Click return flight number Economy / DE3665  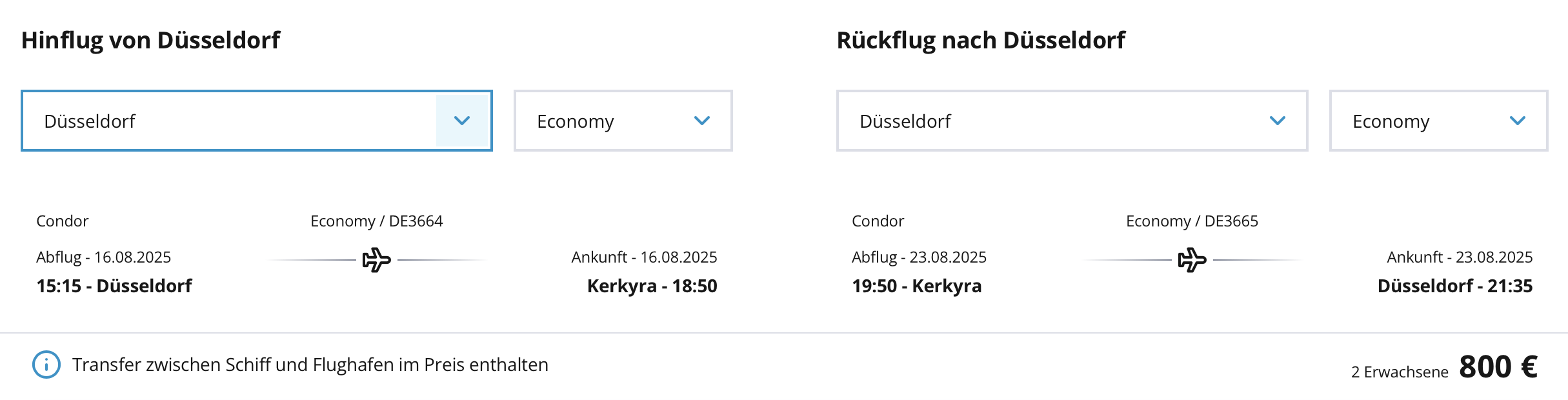pos(1192,221)
